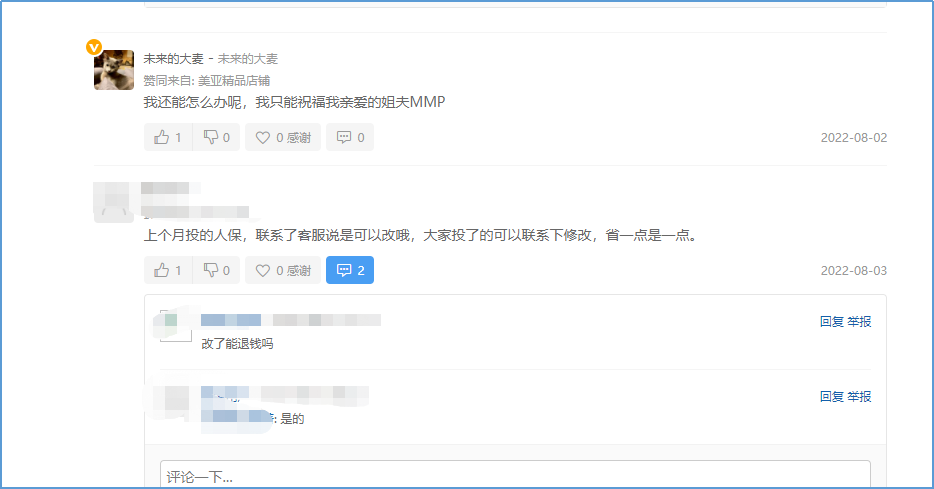Upvote the comment about 人保 insurance
934x489 pixels.
tap(168, 270)
